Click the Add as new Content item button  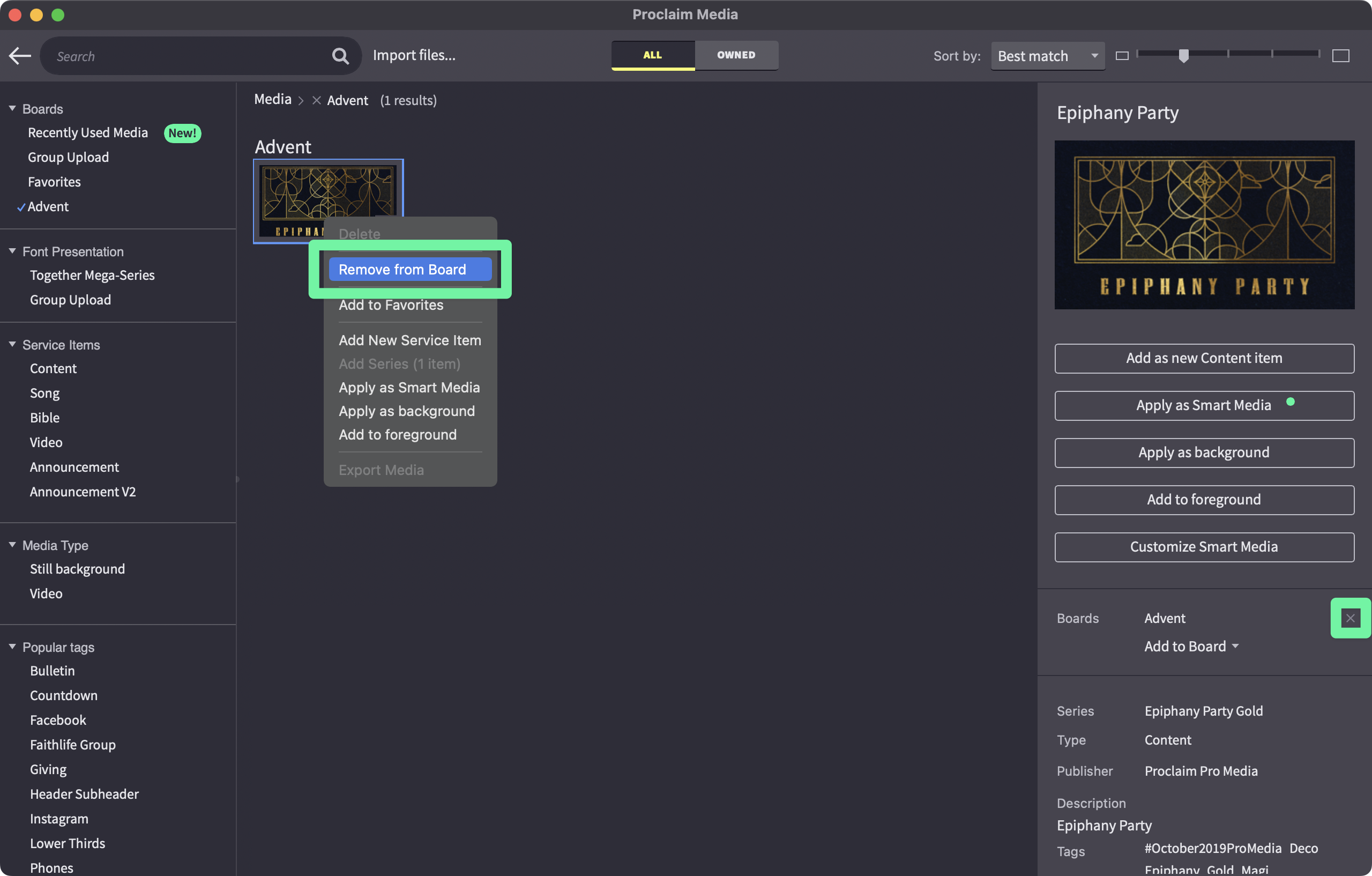click(x=1204, y=358)
